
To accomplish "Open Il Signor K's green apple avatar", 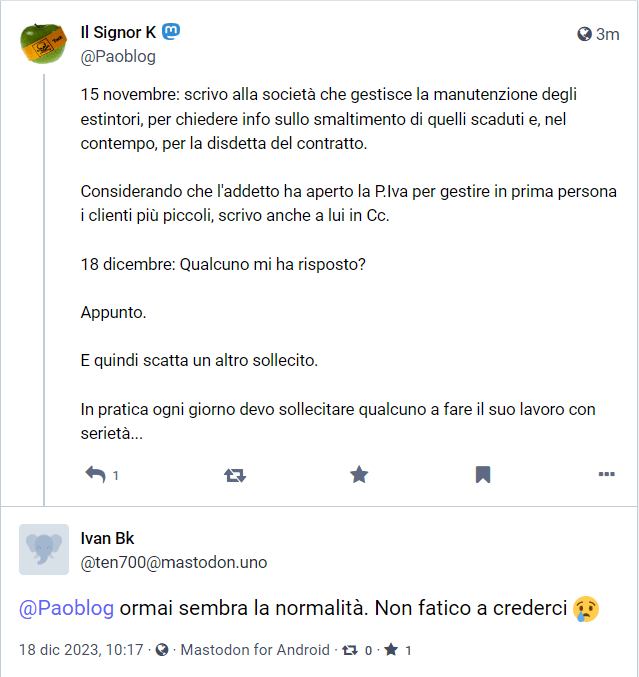I will coord(45,41).
